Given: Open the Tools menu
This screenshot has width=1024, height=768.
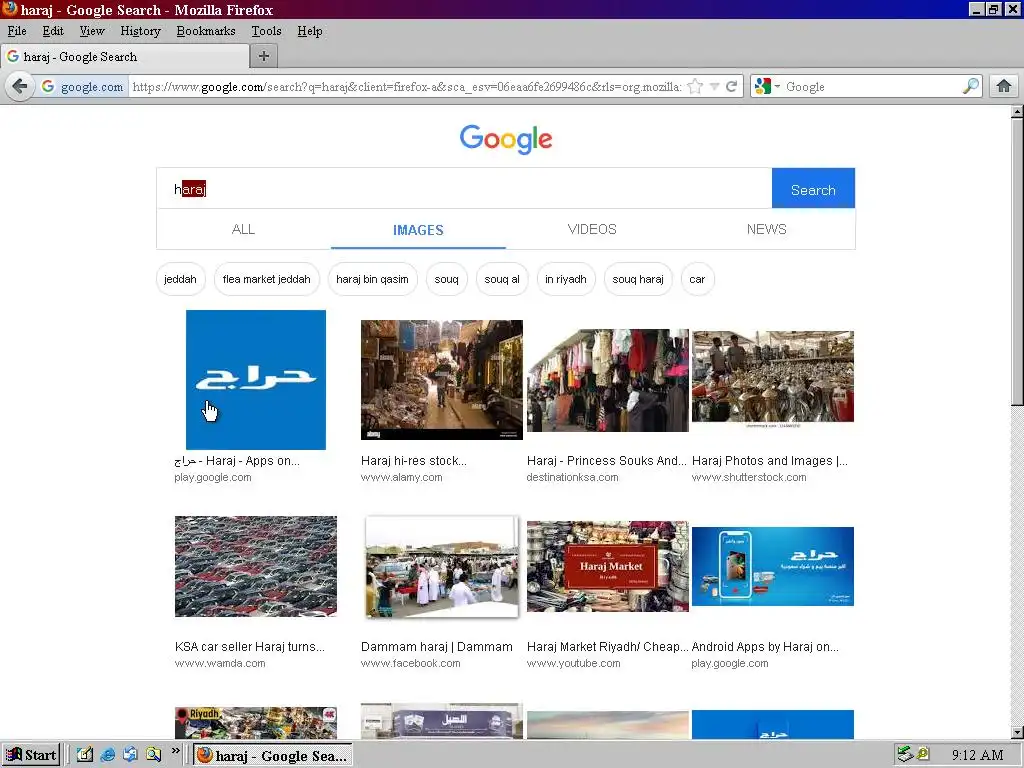Looking at the screenshot, I should [x=266, y=31].
